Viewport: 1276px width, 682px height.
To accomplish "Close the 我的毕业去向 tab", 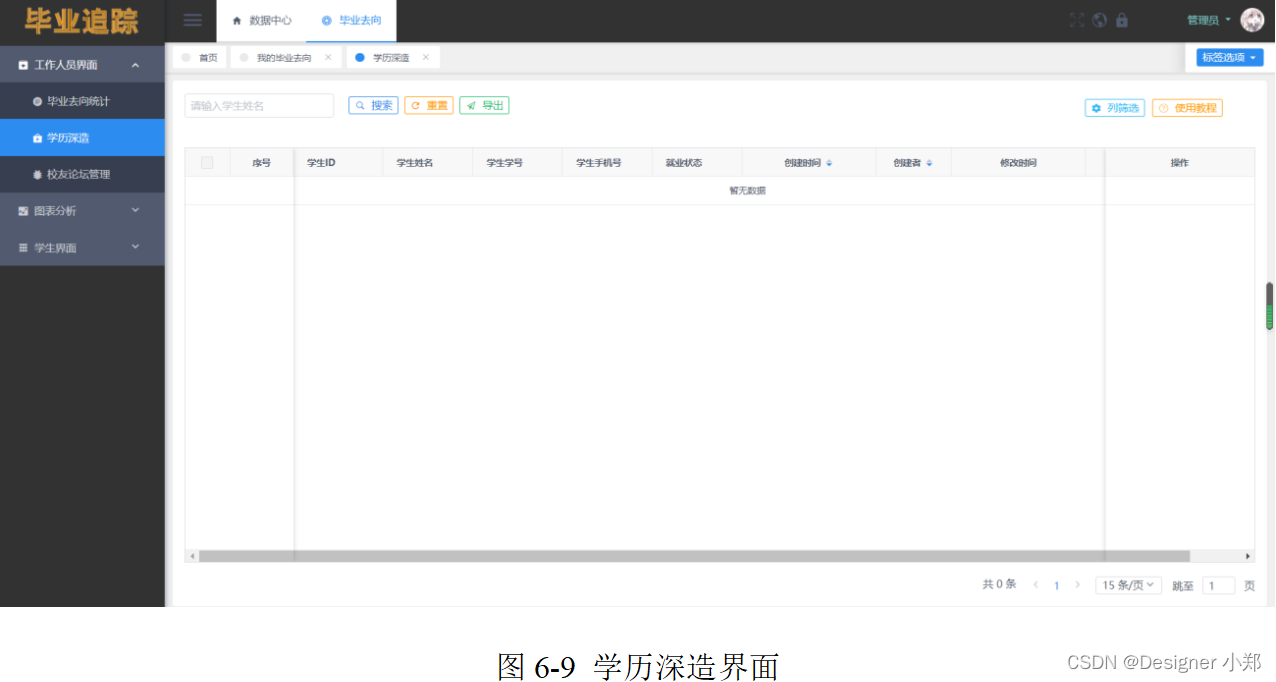I will tap(328, 58).
